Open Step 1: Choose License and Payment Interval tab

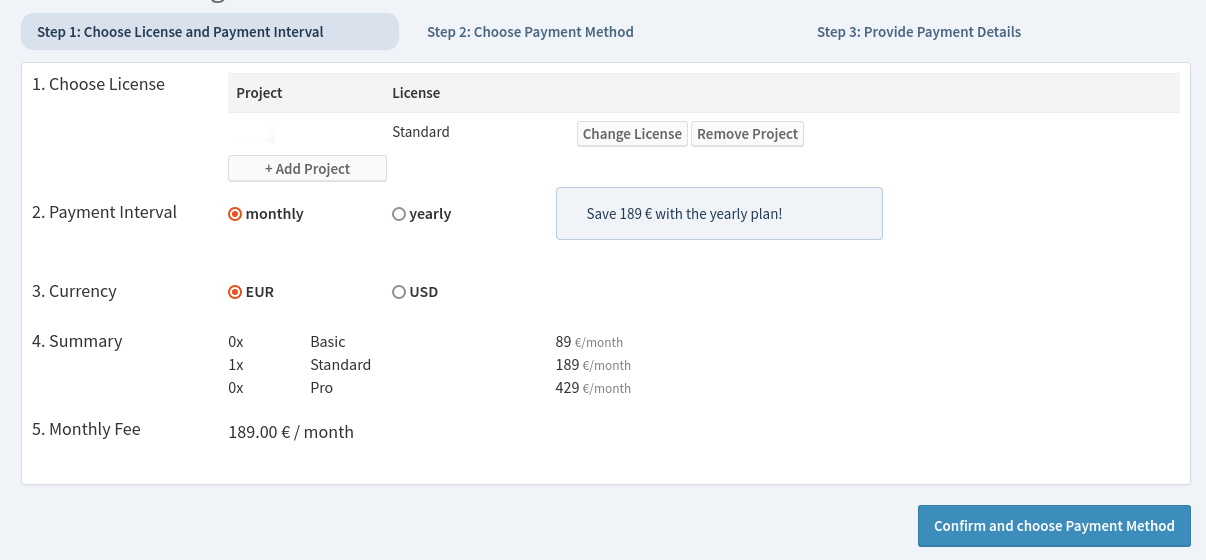pyautogui.click(x=210, y=32)
